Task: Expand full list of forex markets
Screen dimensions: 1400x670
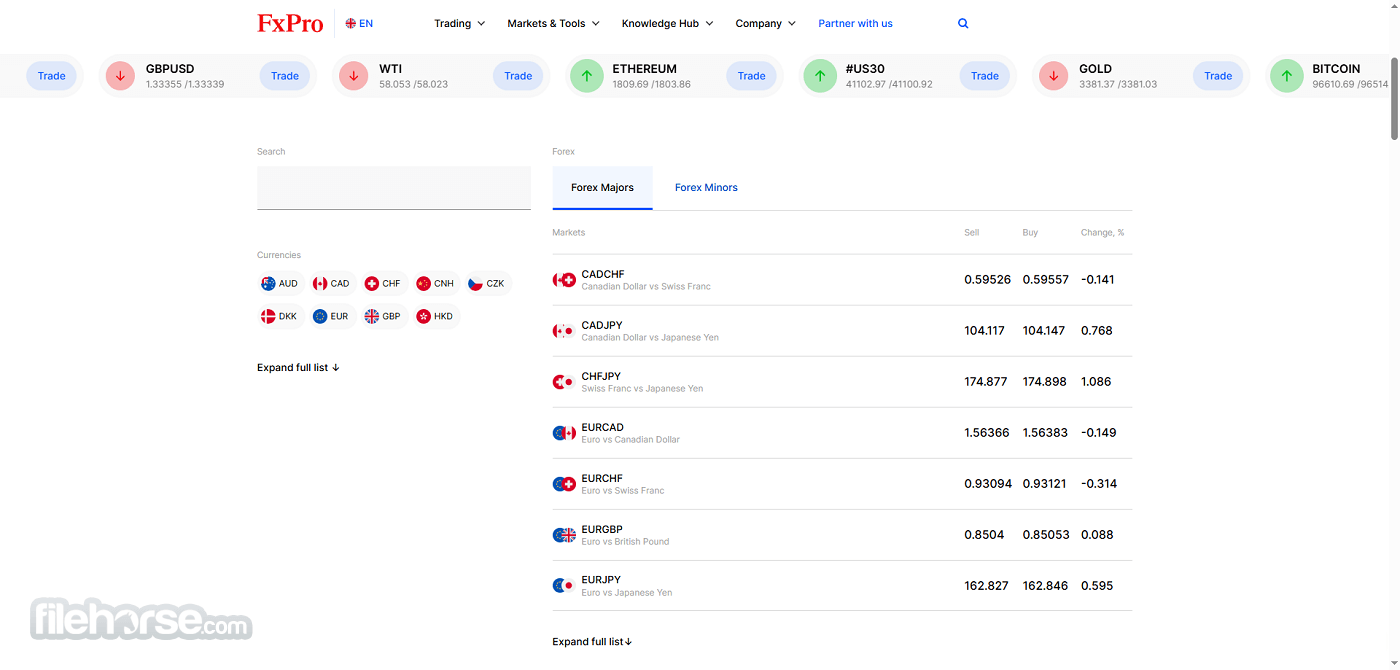Action: pyautogui.click(x=592, y=642)
